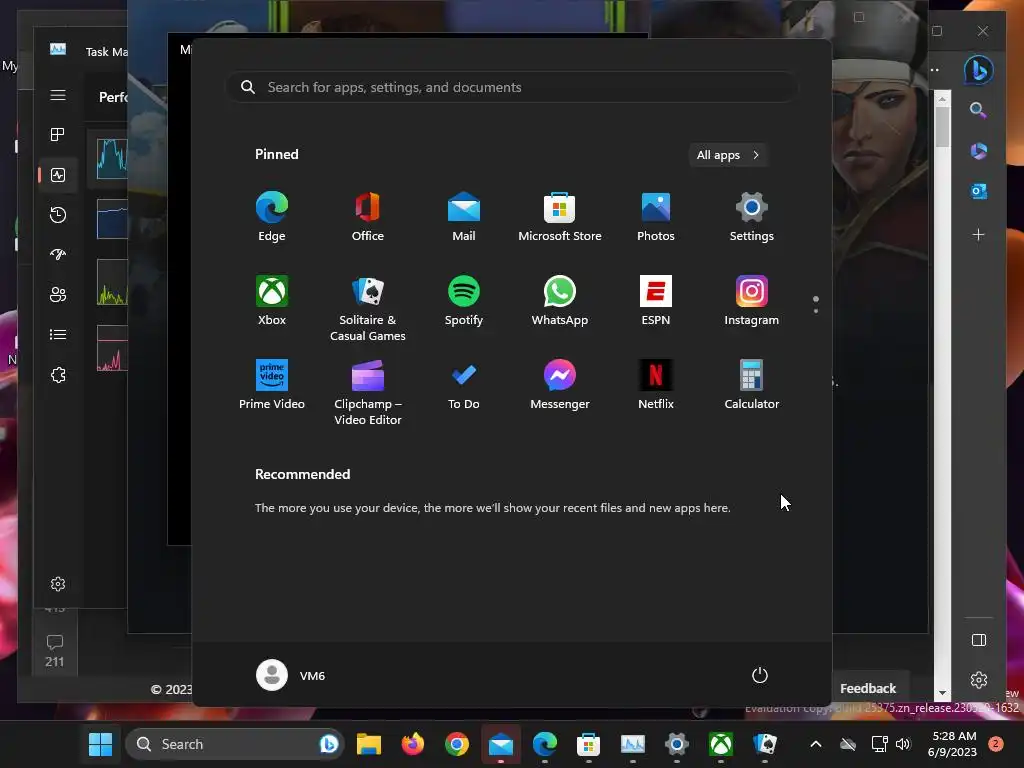This screenshot has height=768, width=1024.
Task: Open the Calculator app
Action: pos(752,385)
